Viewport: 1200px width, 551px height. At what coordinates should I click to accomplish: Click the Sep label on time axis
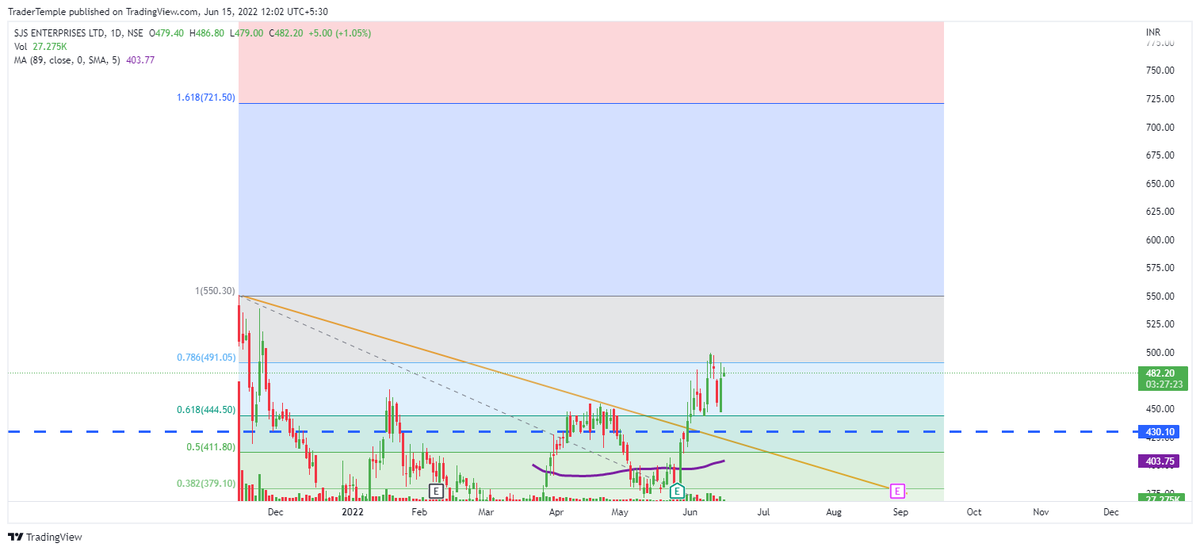(x=900, y=511)
